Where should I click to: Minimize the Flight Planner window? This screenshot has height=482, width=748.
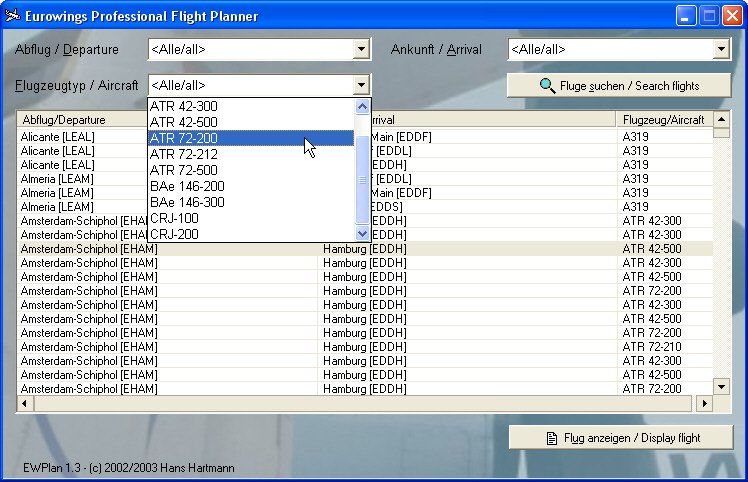[686, 16]
